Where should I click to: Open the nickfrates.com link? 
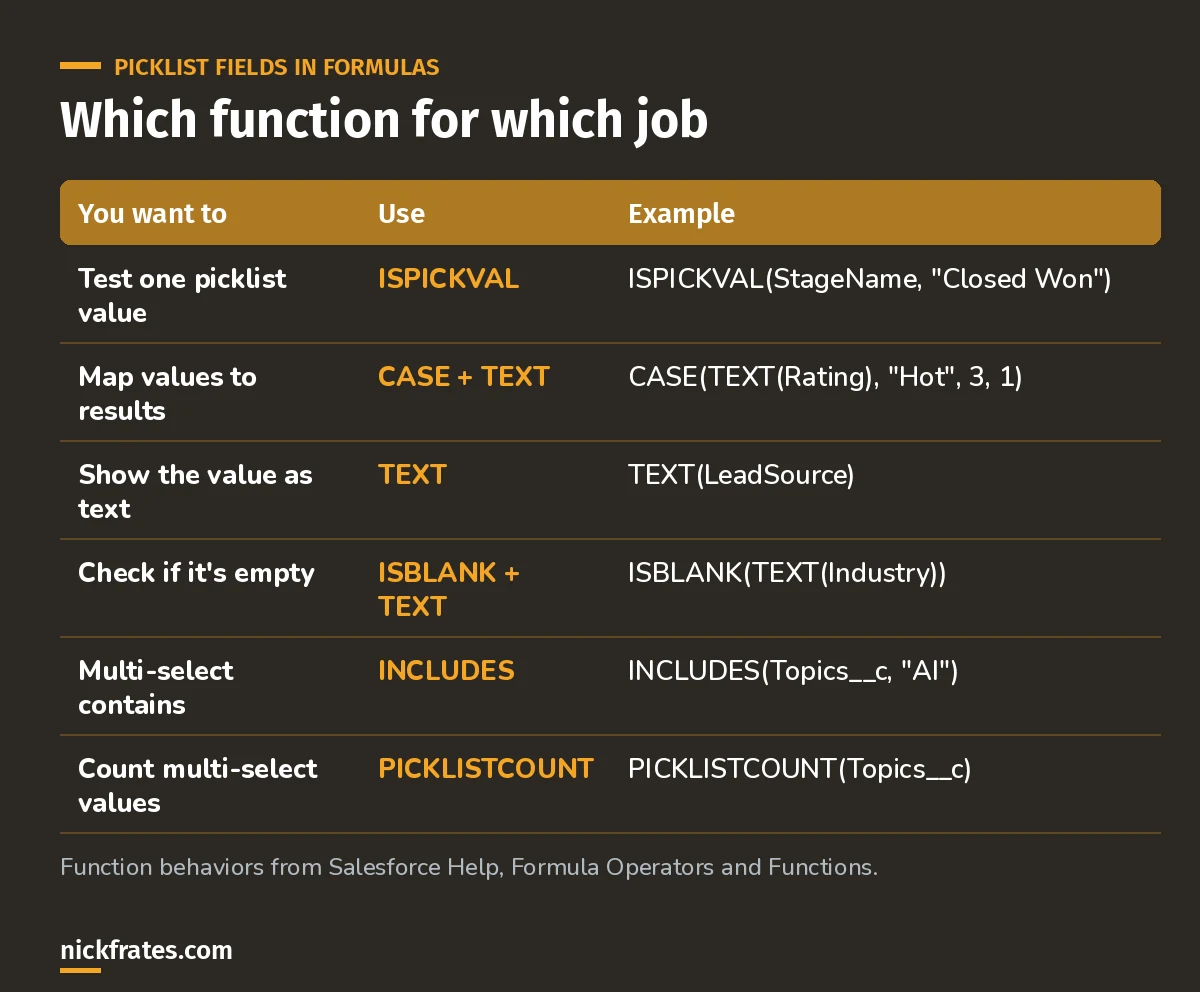[146, 950]
